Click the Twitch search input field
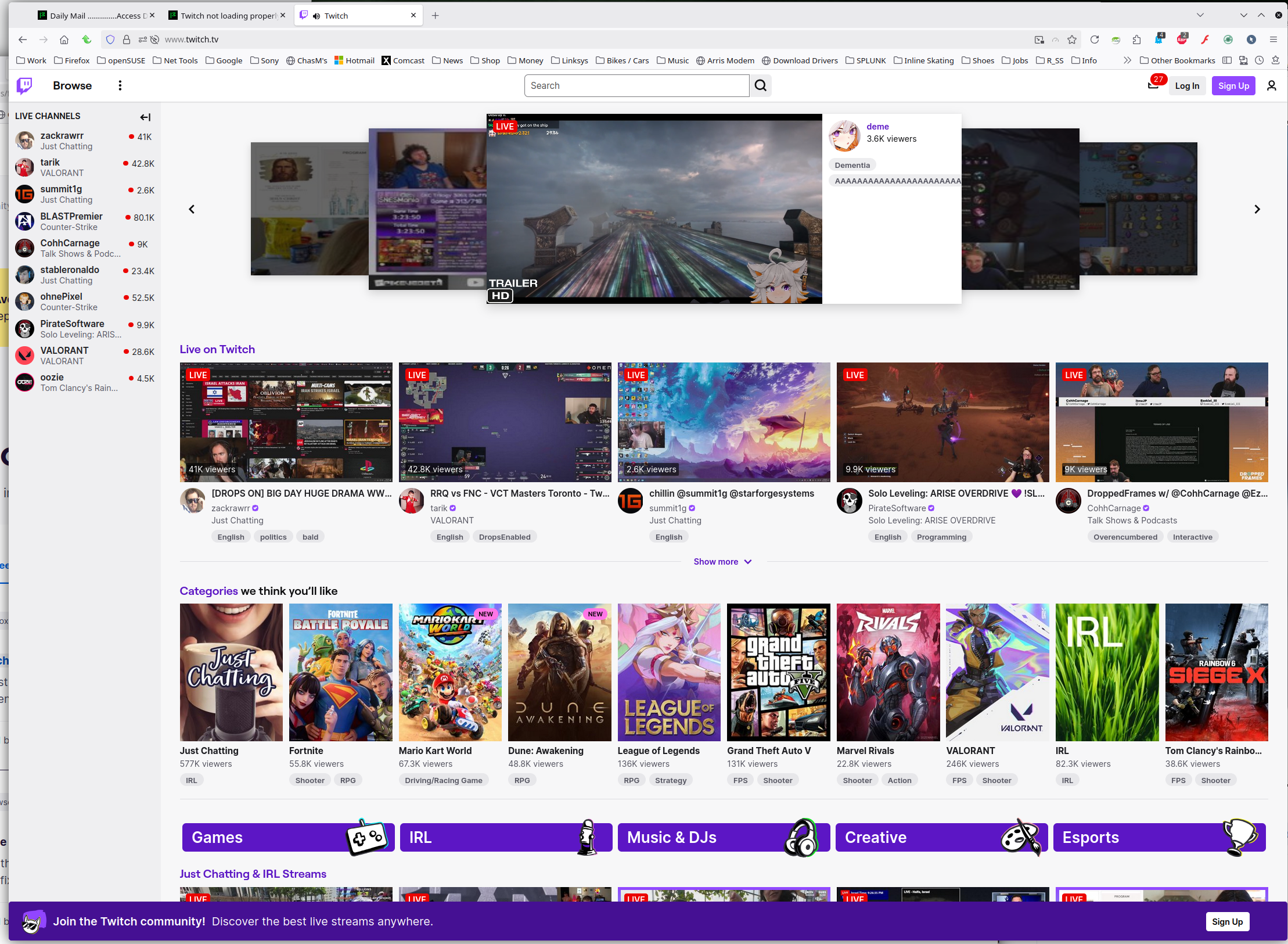Screen dimensions: 1288x944 636,86
